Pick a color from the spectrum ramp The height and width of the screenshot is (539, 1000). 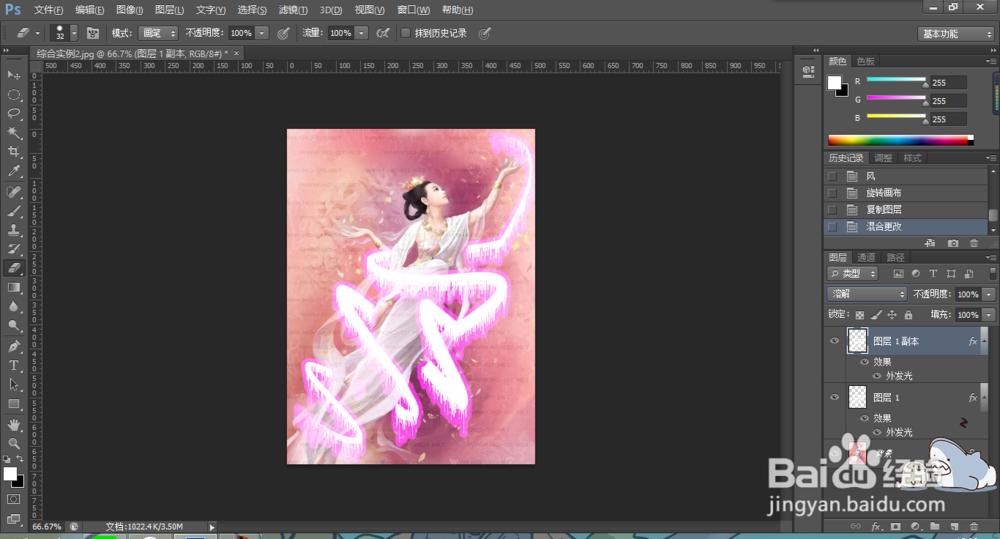pyautogui.click(x=900, y=140)
